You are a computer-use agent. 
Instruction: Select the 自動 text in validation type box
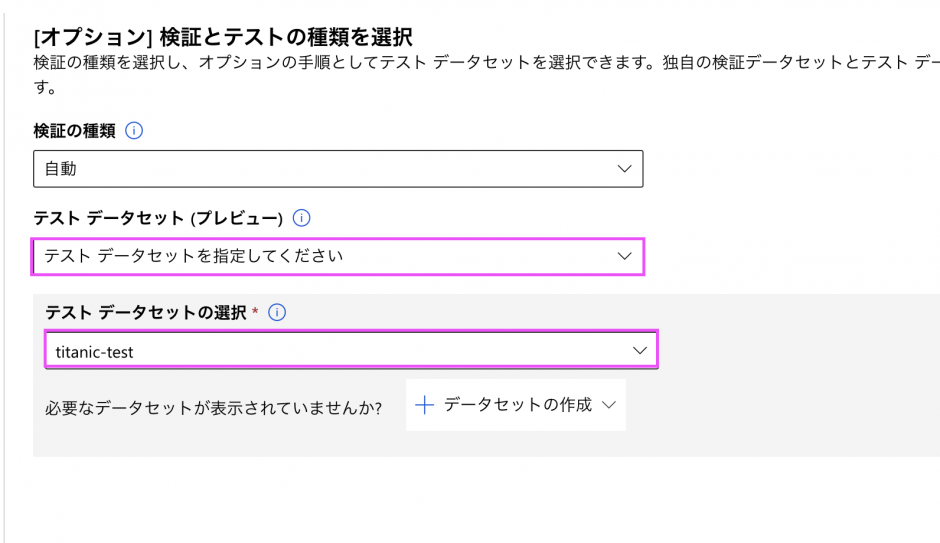(61, 169)
